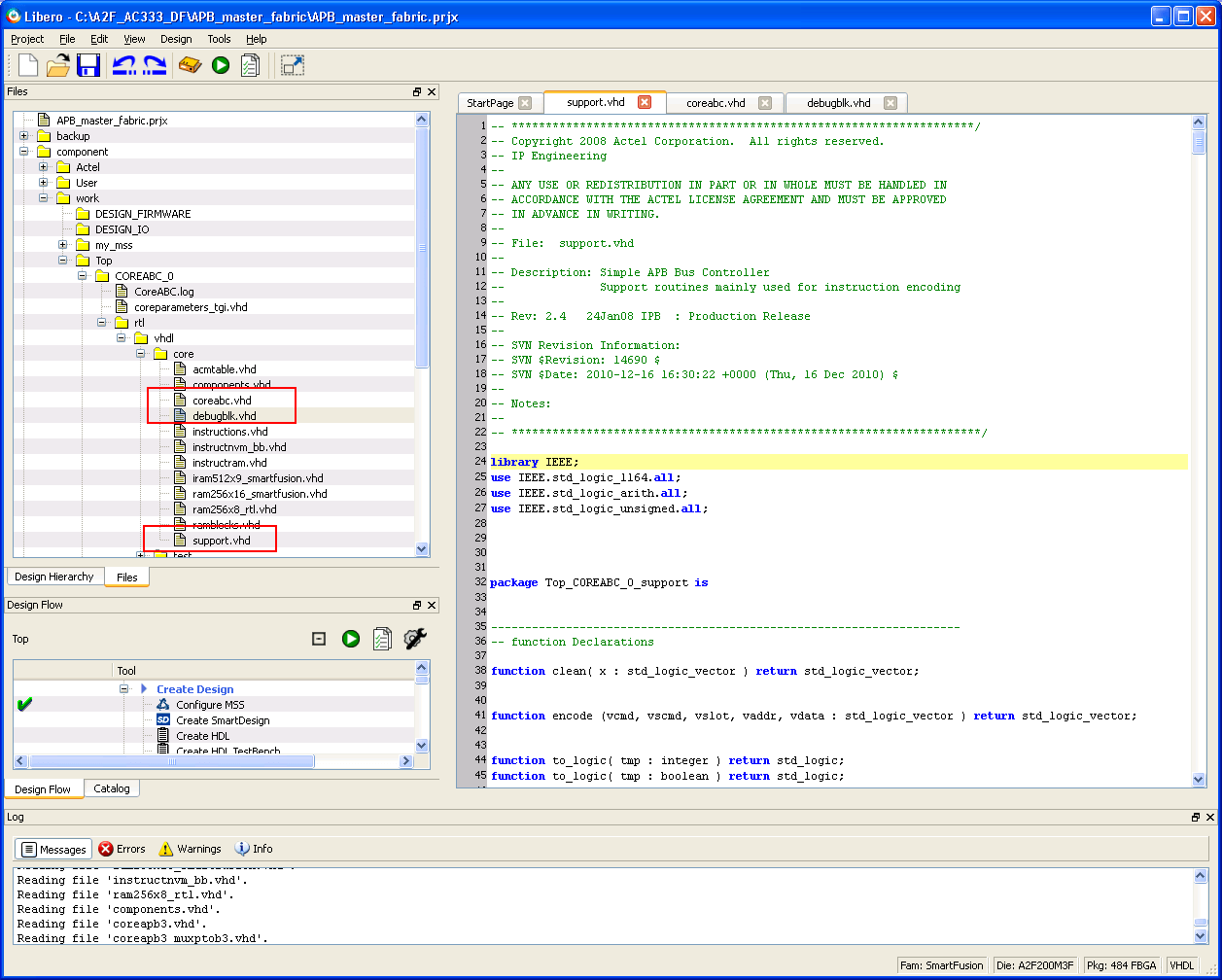Image resolution: width=1222 pixels, height=980 pixels.
Task: Click the dashed-box arrow icon in main toolbar
Action: [293, 65]
